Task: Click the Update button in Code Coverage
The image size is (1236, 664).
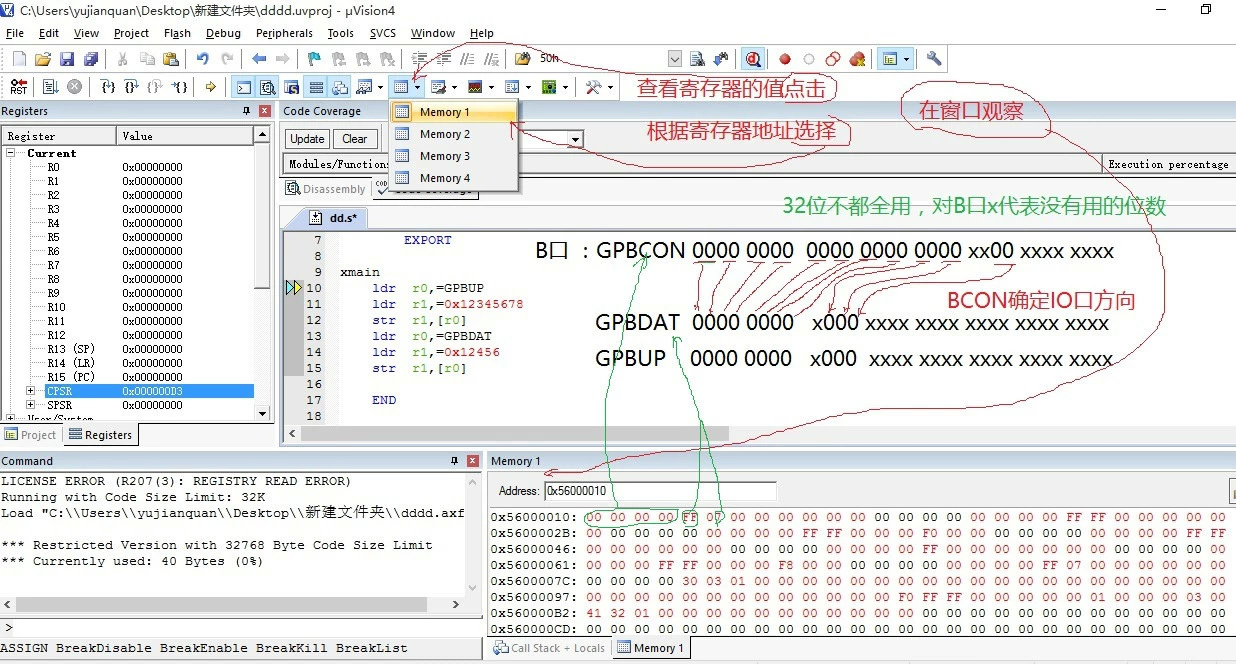Action: point(307,139)
